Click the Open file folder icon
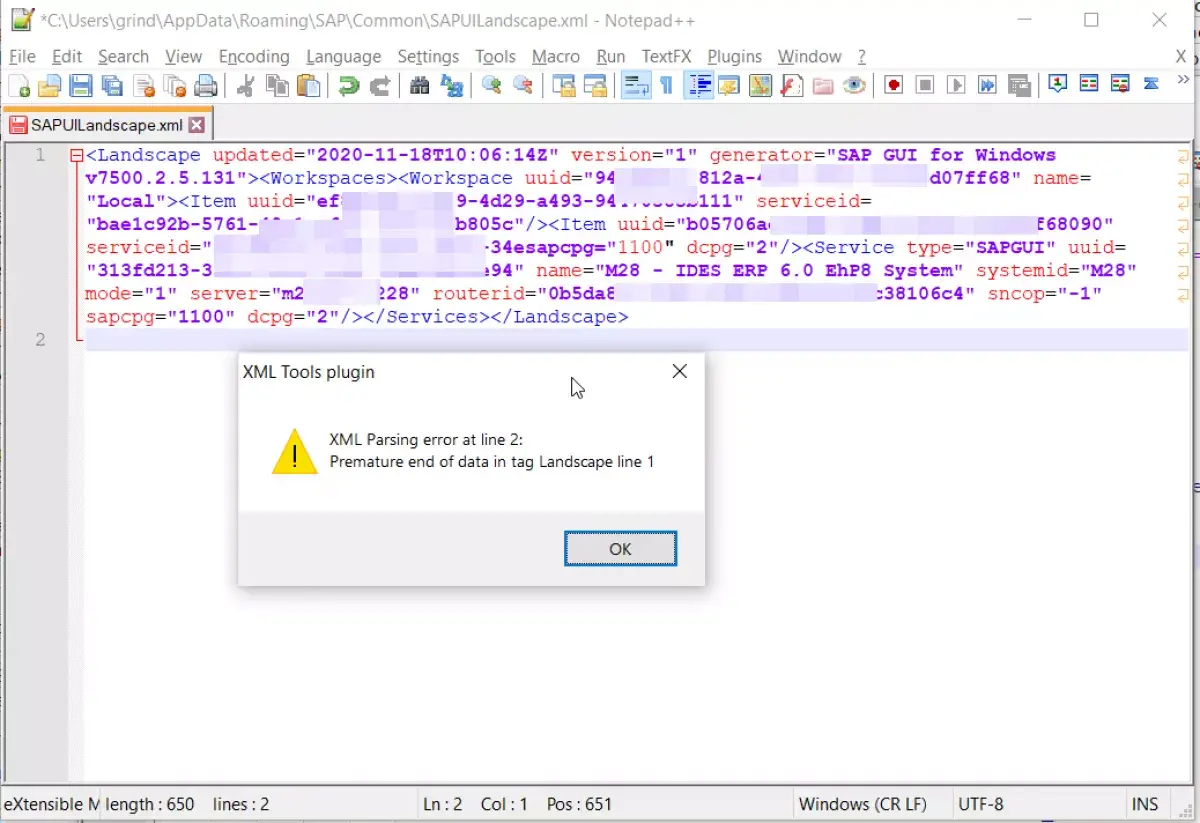This screenshot has height=823, width=1200. pos(50,86)
